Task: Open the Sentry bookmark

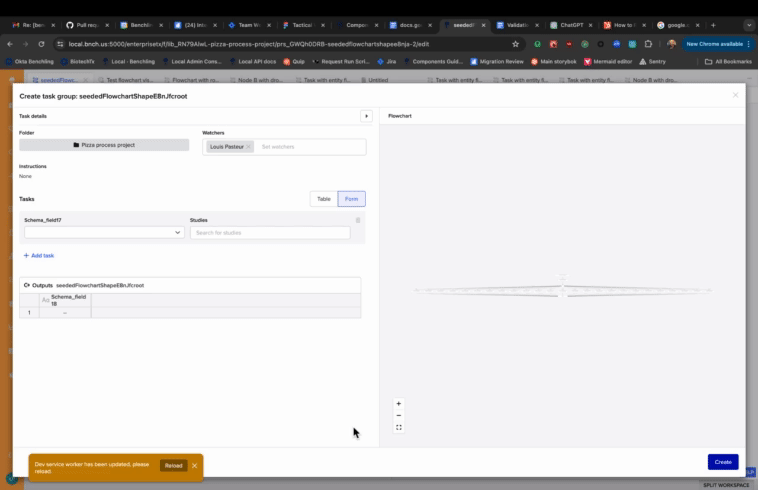Action: pos(653,62)
